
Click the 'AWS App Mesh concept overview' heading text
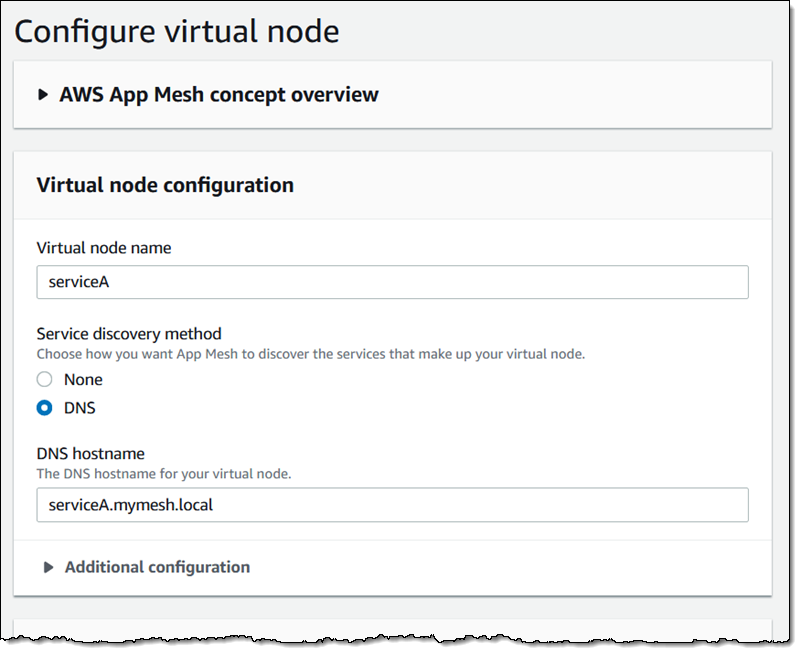(219, 95)
